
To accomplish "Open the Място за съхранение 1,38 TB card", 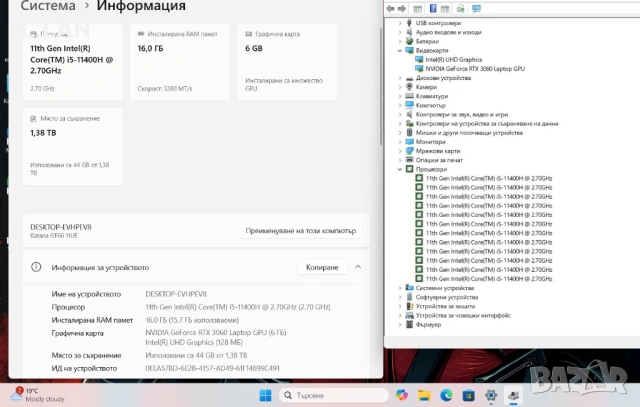I will coord(73,146).
